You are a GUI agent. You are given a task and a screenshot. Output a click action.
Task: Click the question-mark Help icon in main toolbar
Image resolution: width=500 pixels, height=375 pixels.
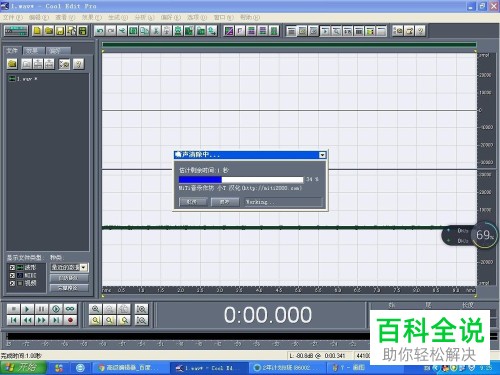point(420,31)
